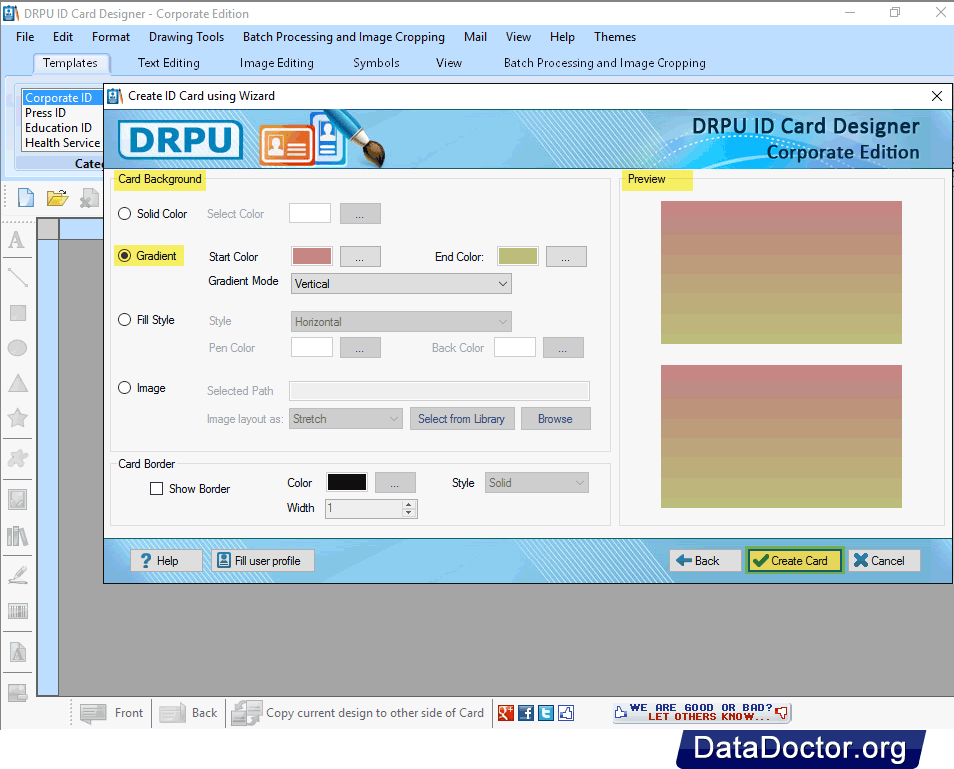Select the Solid Color radio button

(x=125, y=214)
